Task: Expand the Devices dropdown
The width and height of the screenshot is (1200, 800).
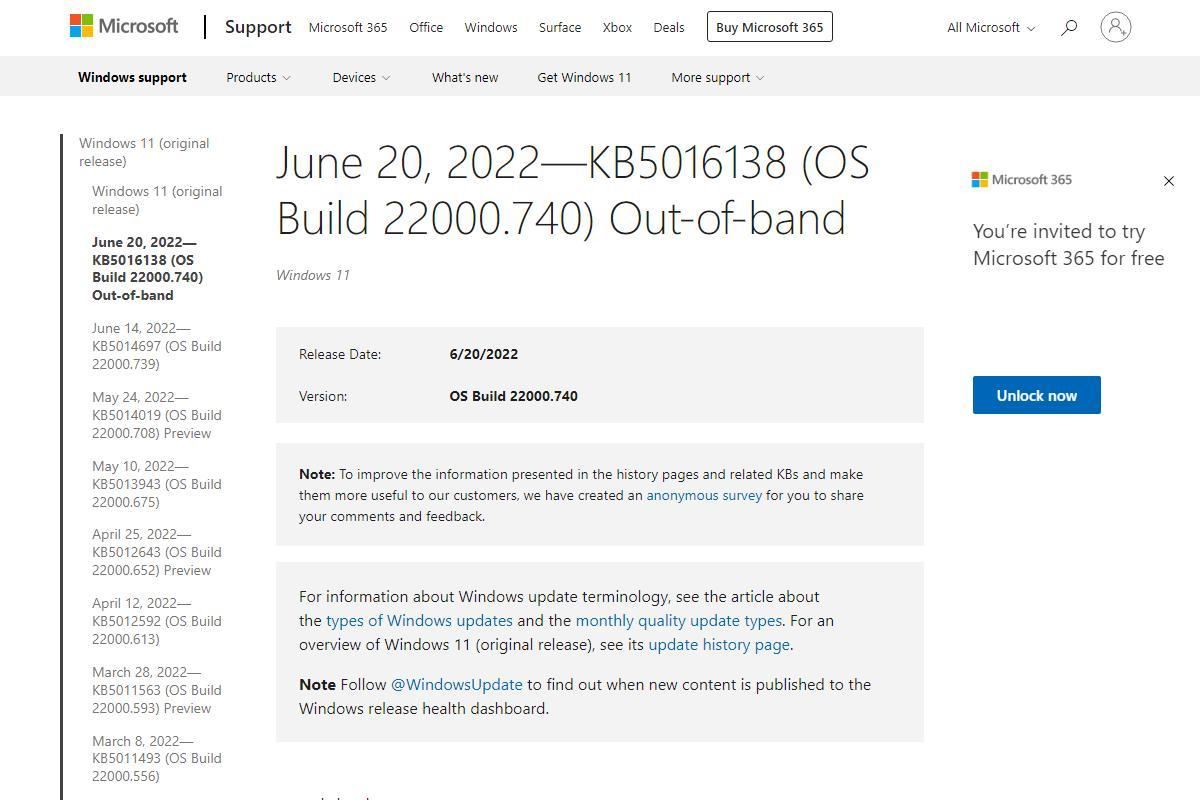Action: click(x=361, y=77)
